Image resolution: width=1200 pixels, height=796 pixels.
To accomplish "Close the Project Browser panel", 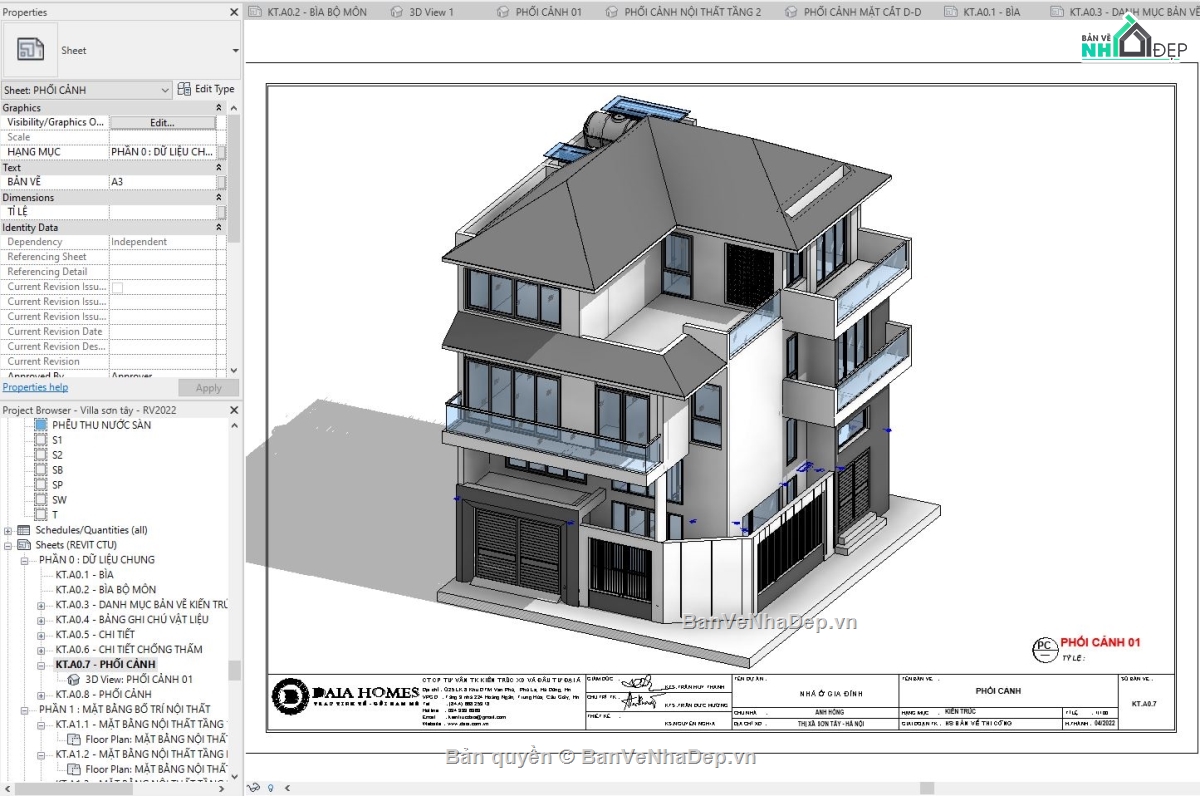I will (233, 410).
